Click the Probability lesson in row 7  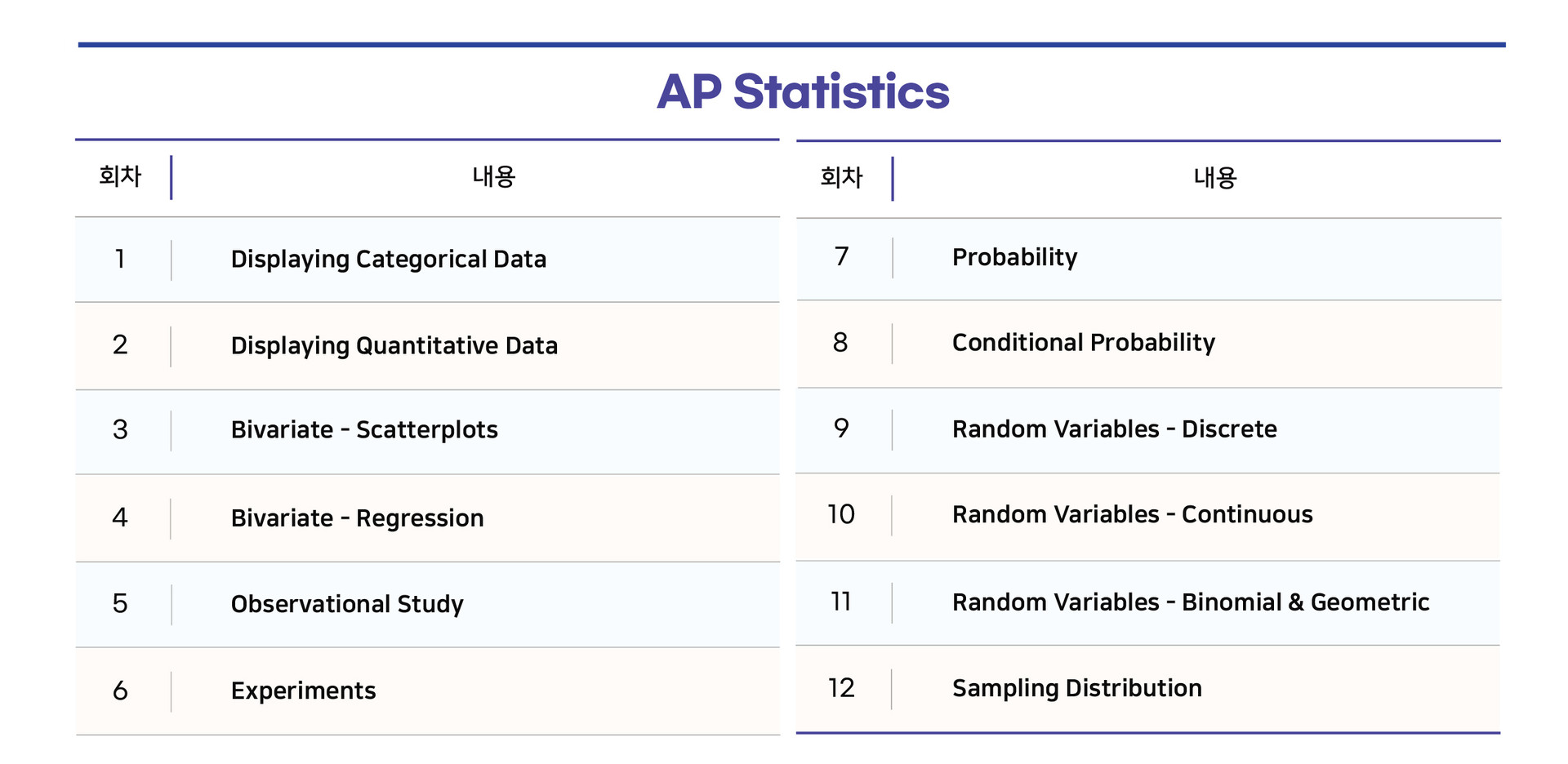point(1014,258)
